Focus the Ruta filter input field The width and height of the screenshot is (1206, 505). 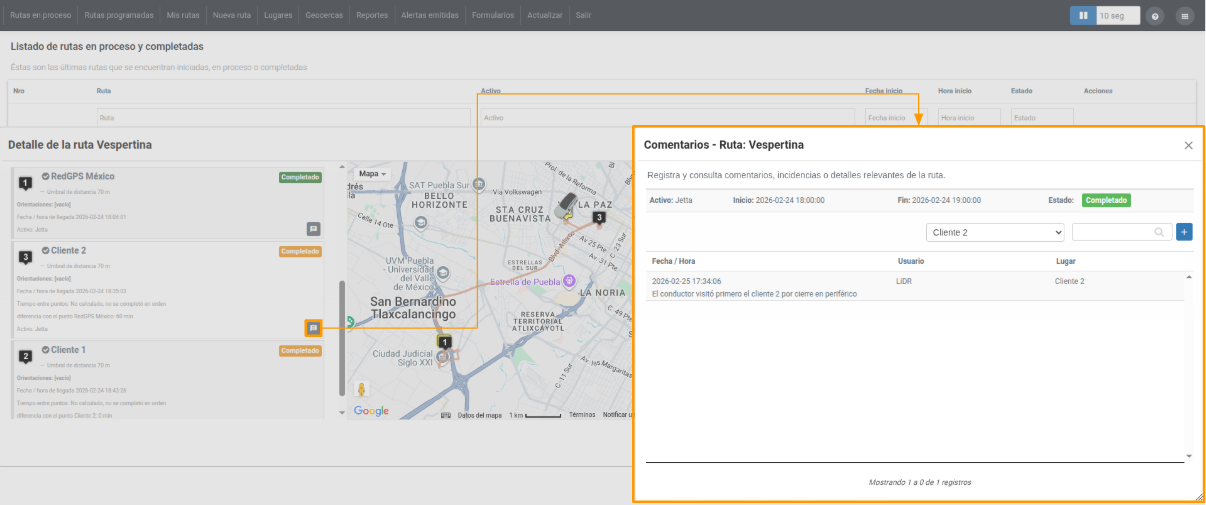point(283,117)
